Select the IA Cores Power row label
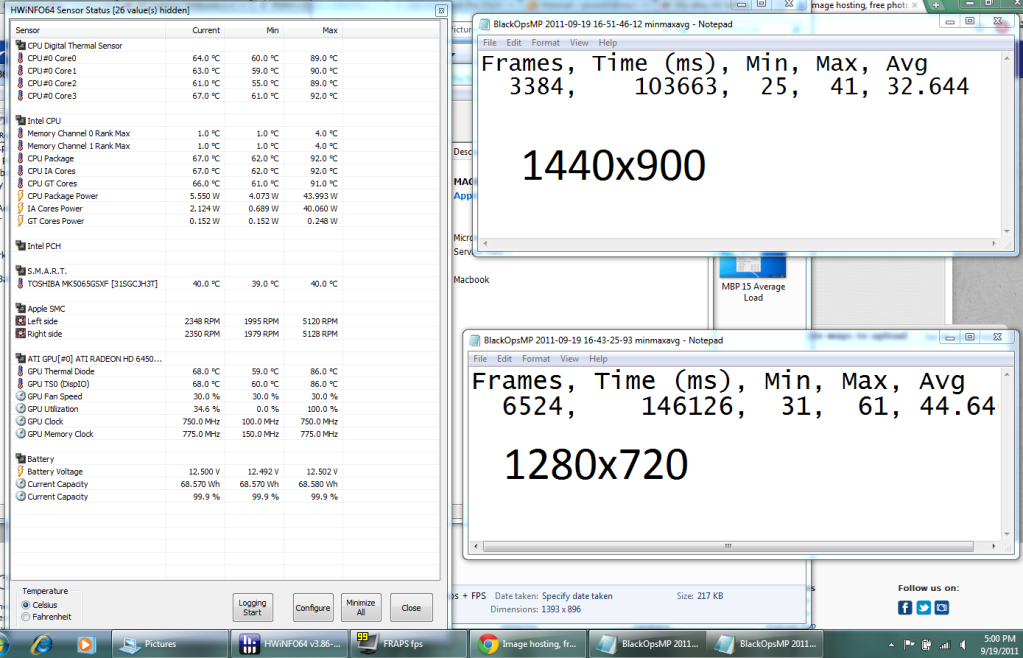The height and width of the screenshot is (658, 1023). coord(55,209)
